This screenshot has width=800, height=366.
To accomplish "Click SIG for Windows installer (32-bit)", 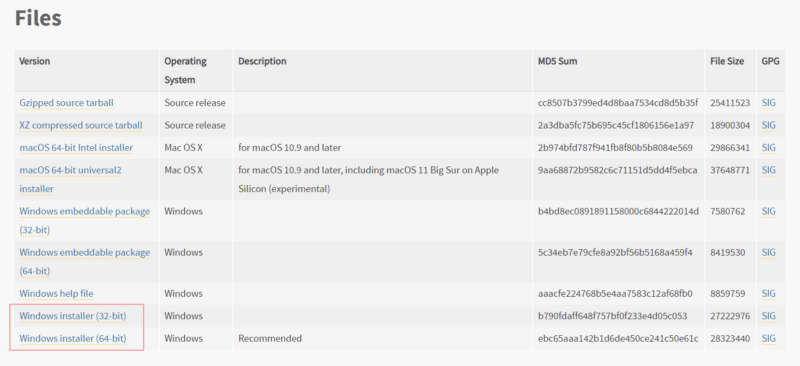I will (768, 316).
